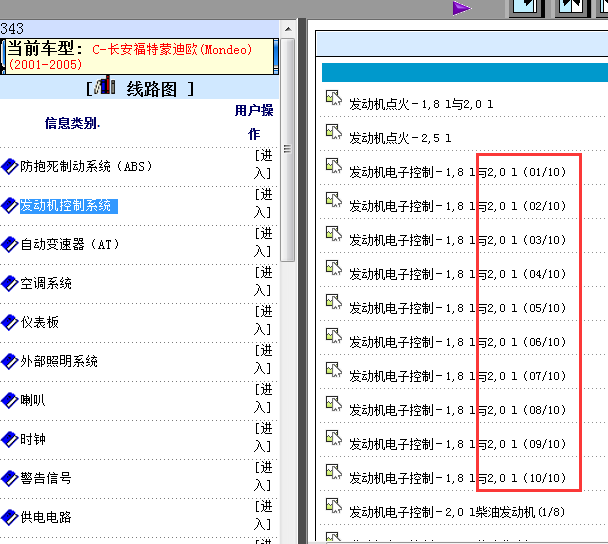Open 外部照明系统 category

59,361
